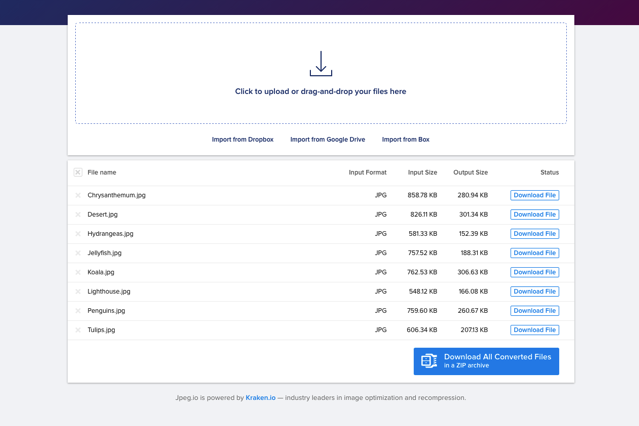The height and width of the screenshot is (426, 639).
Task: Download the converted Penguins.jpg file
Action: point(534,311)
